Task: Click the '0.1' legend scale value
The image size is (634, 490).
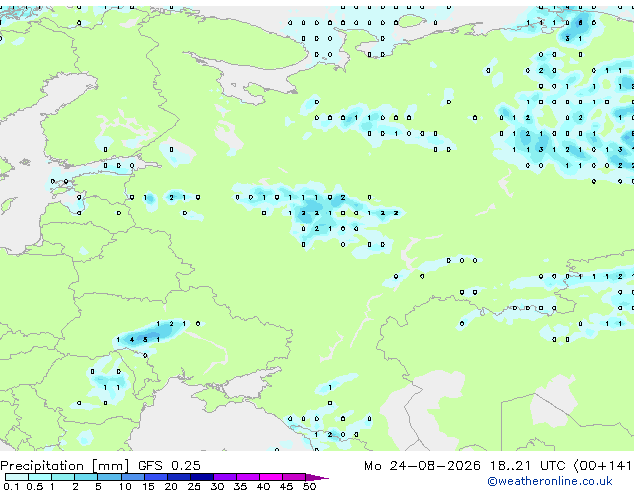Action: click(x=11, y=486)
